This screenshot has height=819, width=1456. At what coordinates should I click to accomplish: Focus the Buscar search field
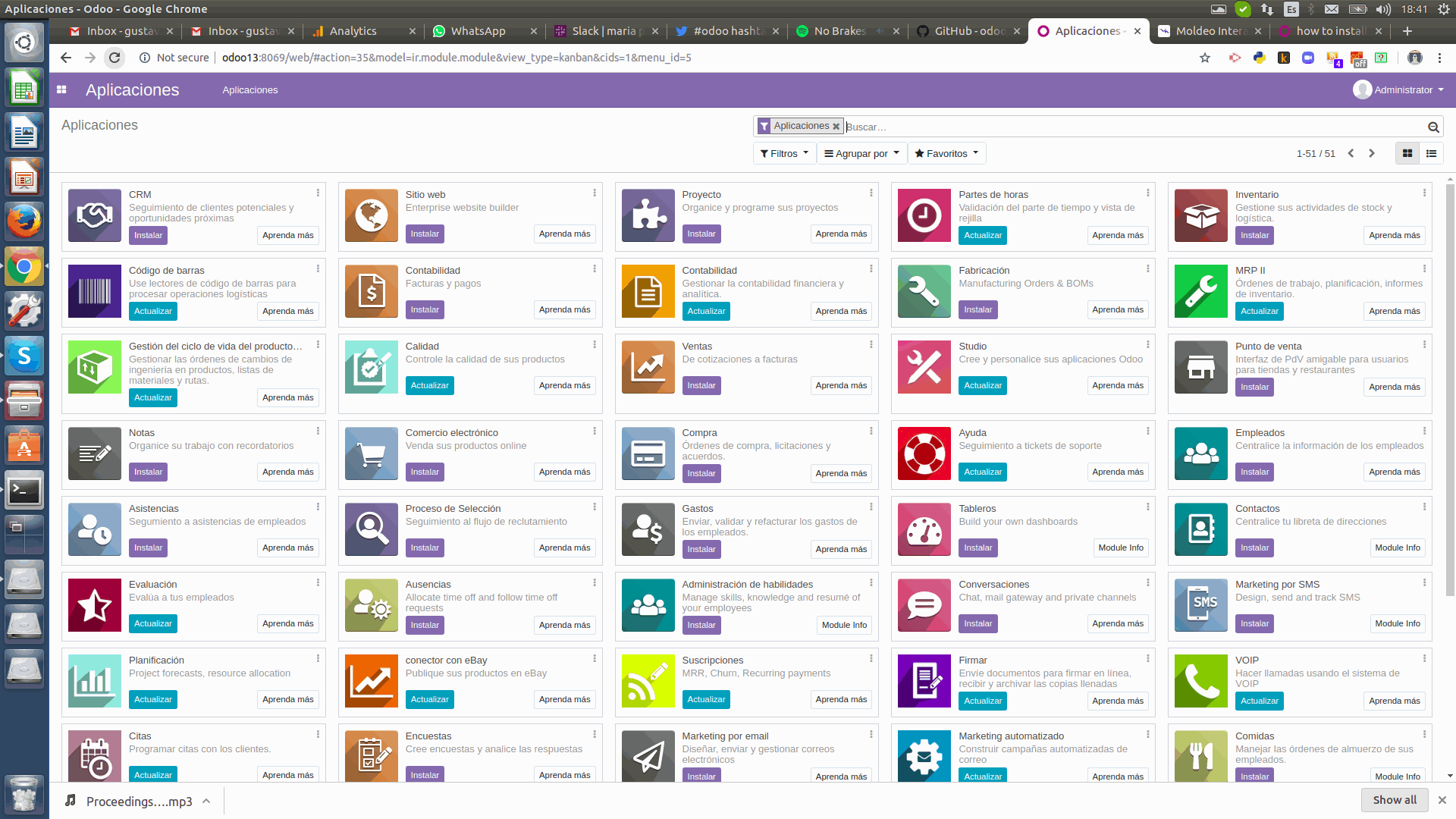click(1134, 127)
